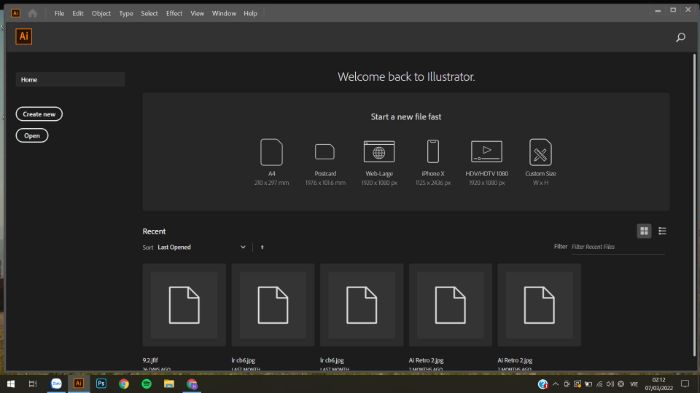
Task: Click the Help question mark tray icon
Action: click(x=542, y=384)
